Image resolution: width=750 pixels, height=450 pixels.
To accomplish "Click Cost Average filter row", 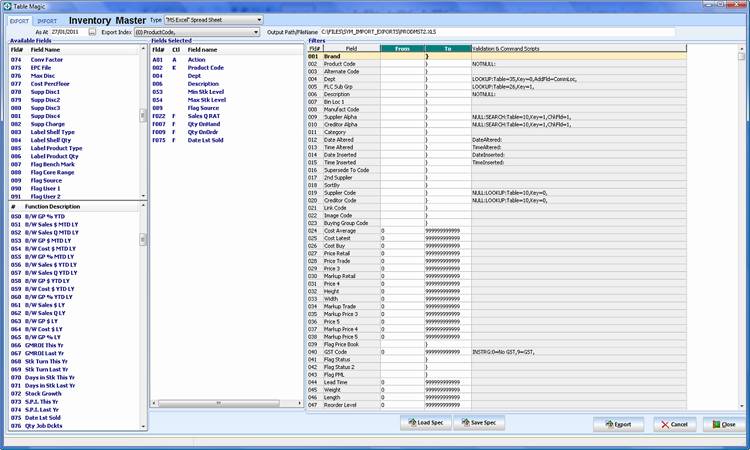I will tap(496, 230).
